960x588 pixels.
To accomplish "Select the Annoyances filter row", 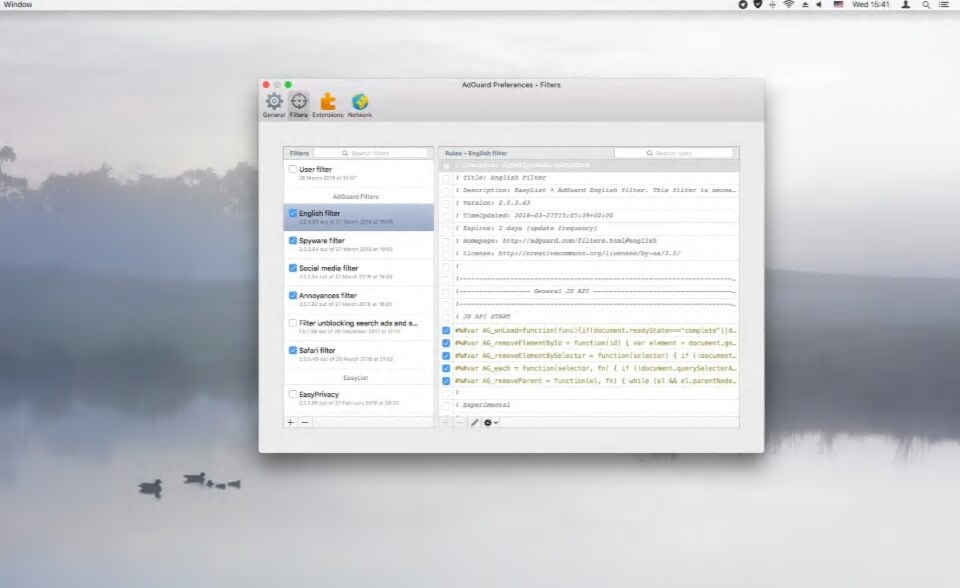I will pyautogui.click(x=358, y=300).
